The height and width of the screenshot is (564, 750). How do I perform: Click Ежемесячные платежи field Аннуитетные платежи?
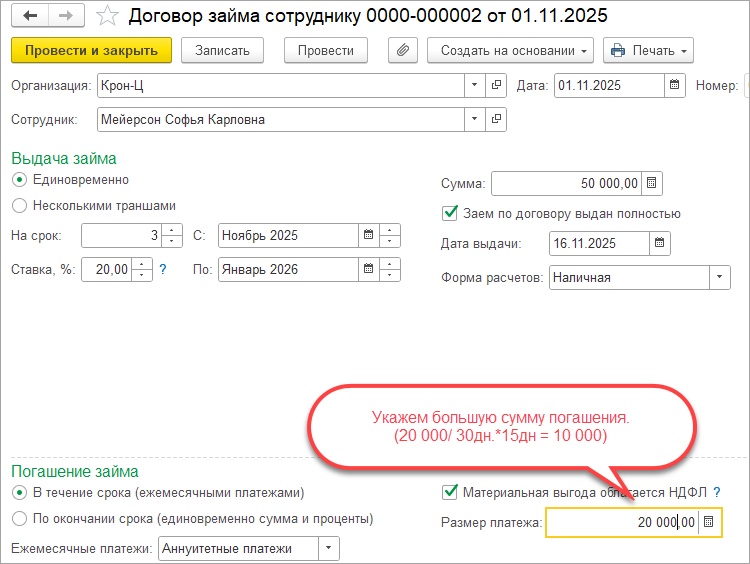point(238,548)
